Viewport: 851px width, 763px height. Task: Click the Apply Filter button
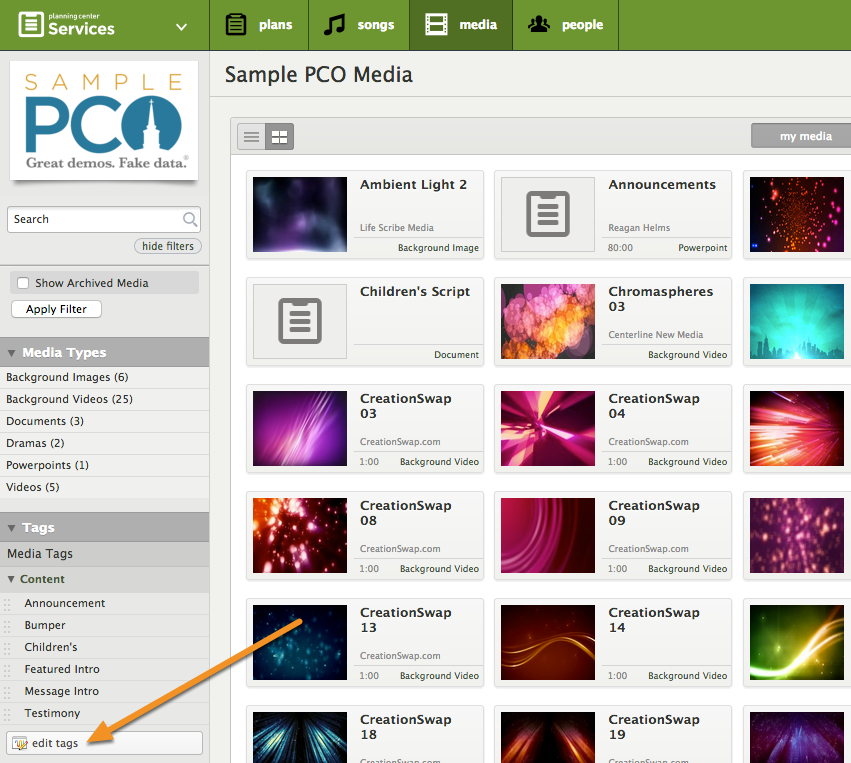click(x=56, y=309)
